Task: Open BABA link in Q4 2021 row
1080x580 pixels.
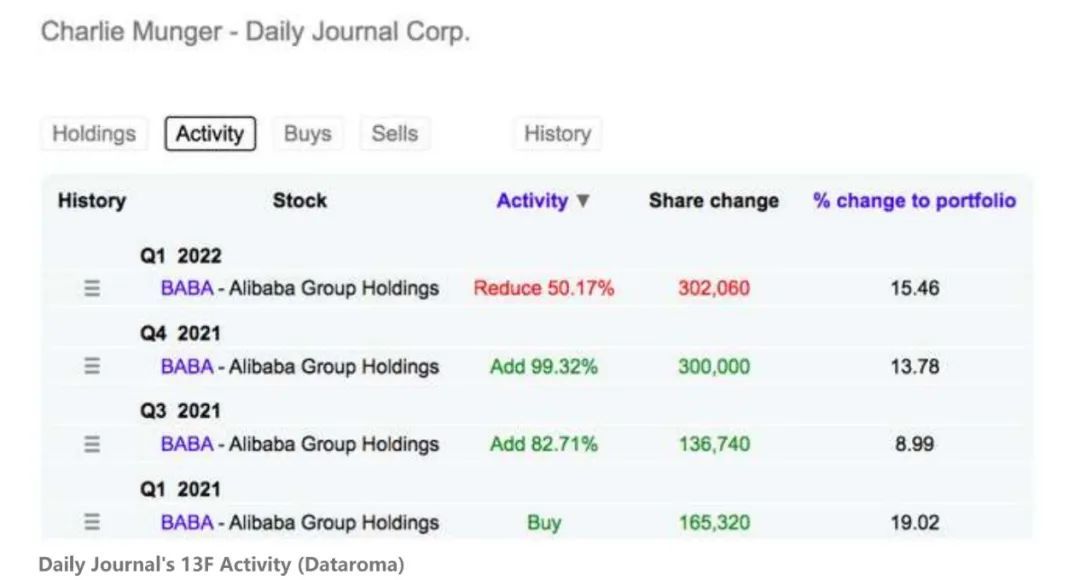Action: pyautogui.click(x=187, y=367)
